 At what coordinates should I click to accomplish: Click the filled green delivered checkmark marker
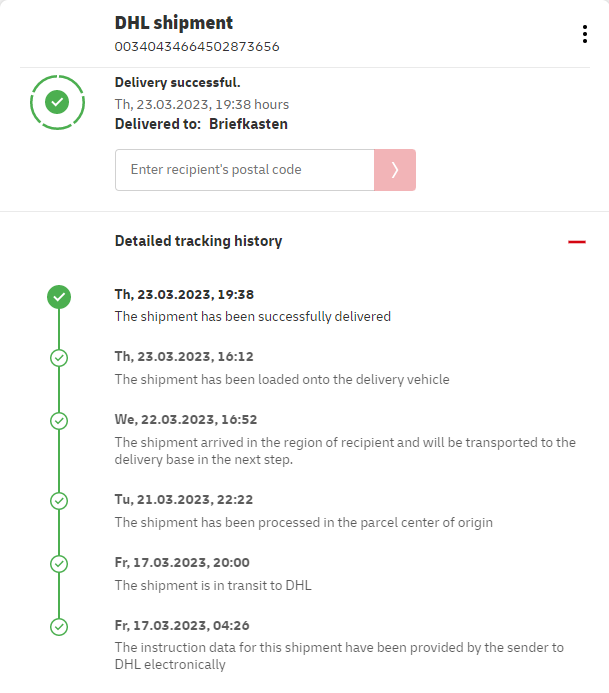(x=59, y=296)
